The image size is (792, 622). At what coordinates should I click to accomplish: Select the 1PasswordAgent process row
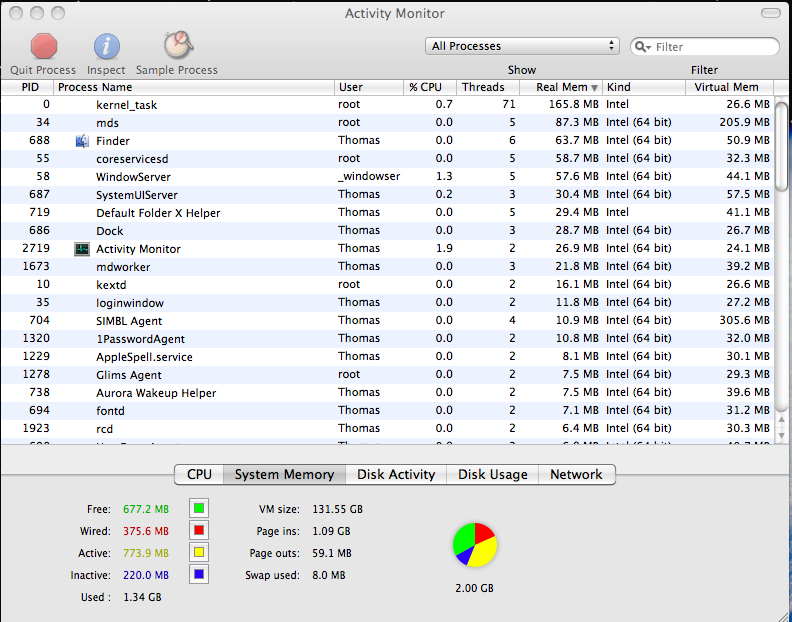click(387, 339)
